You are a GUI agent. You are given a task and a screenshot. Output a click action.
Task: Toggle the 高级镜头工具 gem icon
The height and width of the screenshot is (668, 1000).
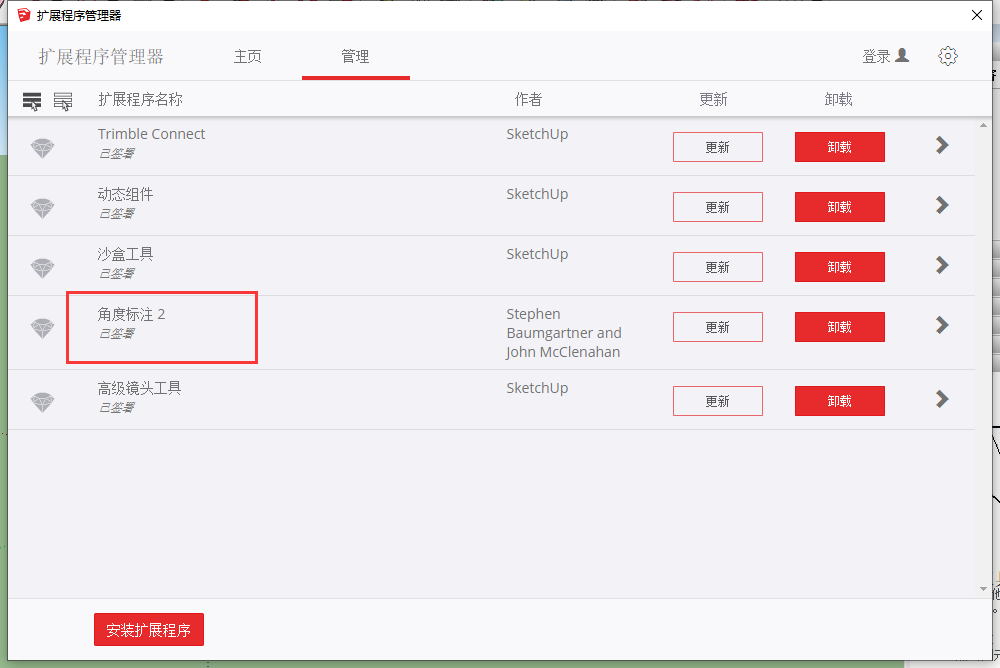tap(43, 402)
